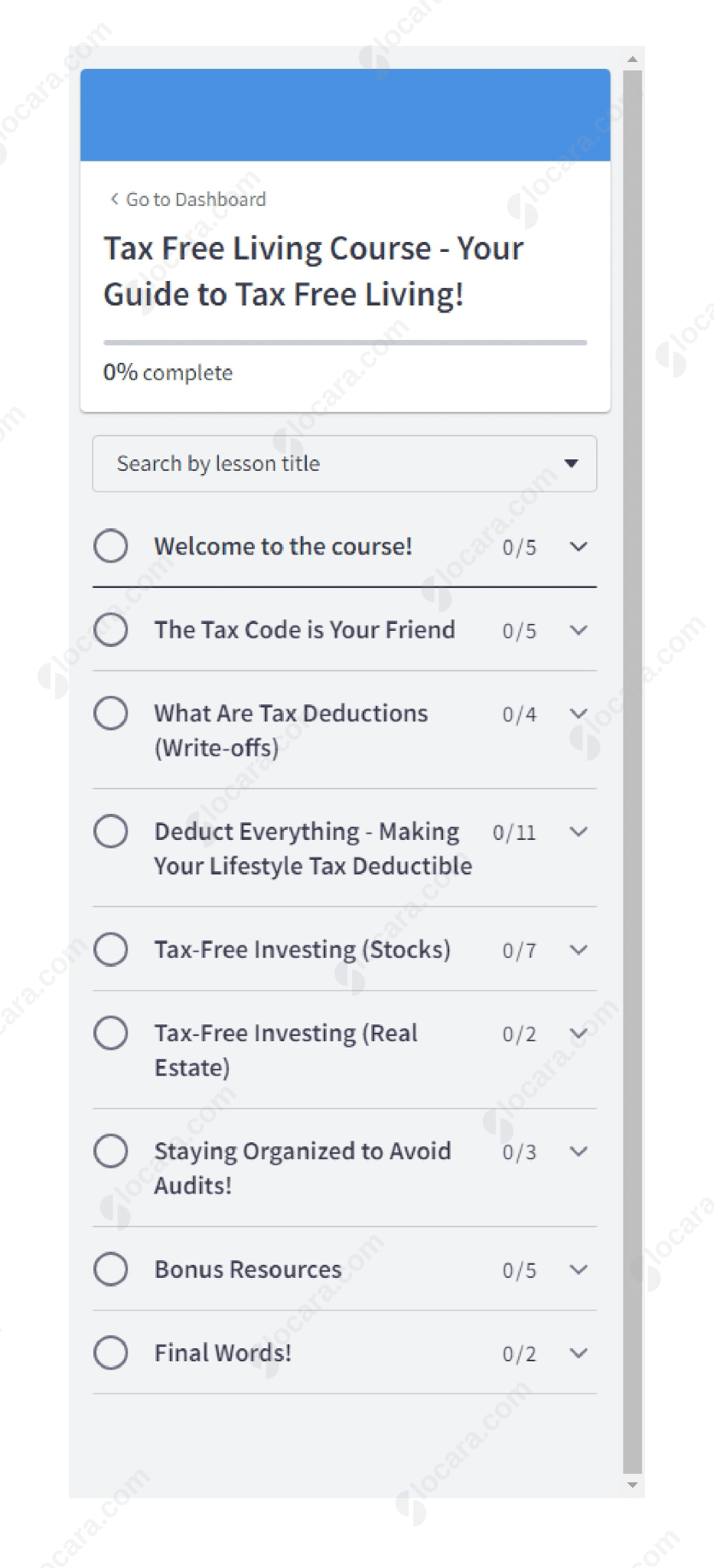Click the completion circle for The Tax Code is Your Friend
Image resolution: width=714 pixels, height=1568 pixels.
pos(111,629)
